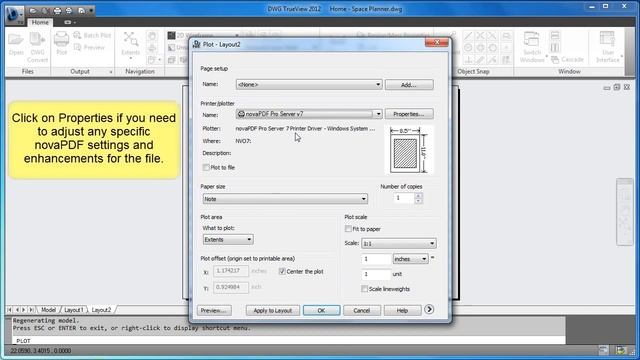Click the scale inches value field
This screenshot has height=360, width=640.
point(376,259)
